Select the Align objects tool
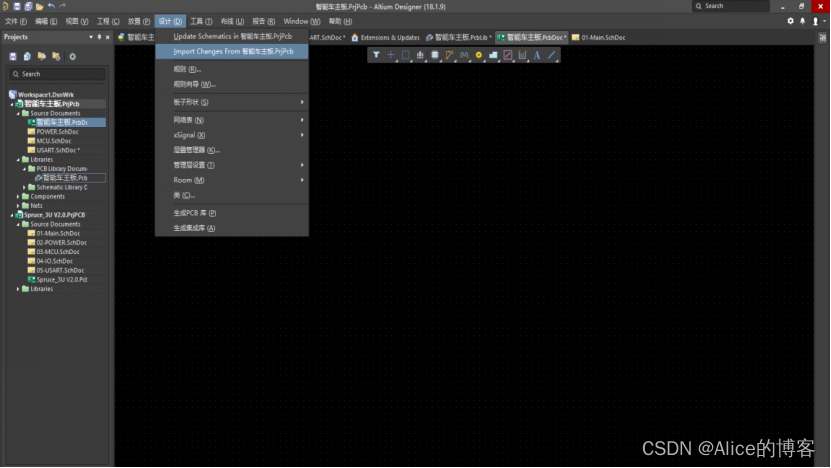 click(420, 55)
